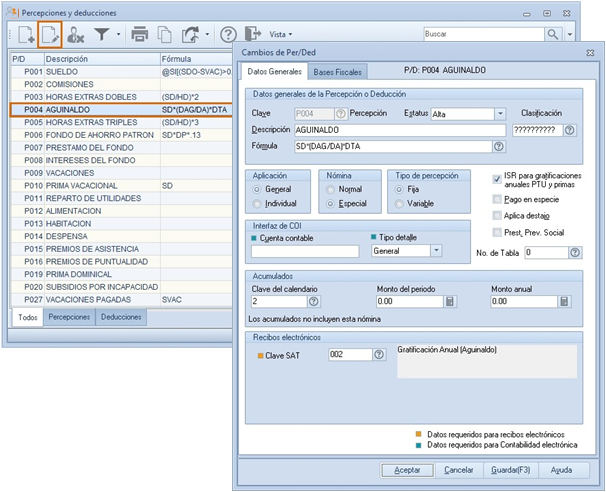Click the delete record person icon

point(75,35)
